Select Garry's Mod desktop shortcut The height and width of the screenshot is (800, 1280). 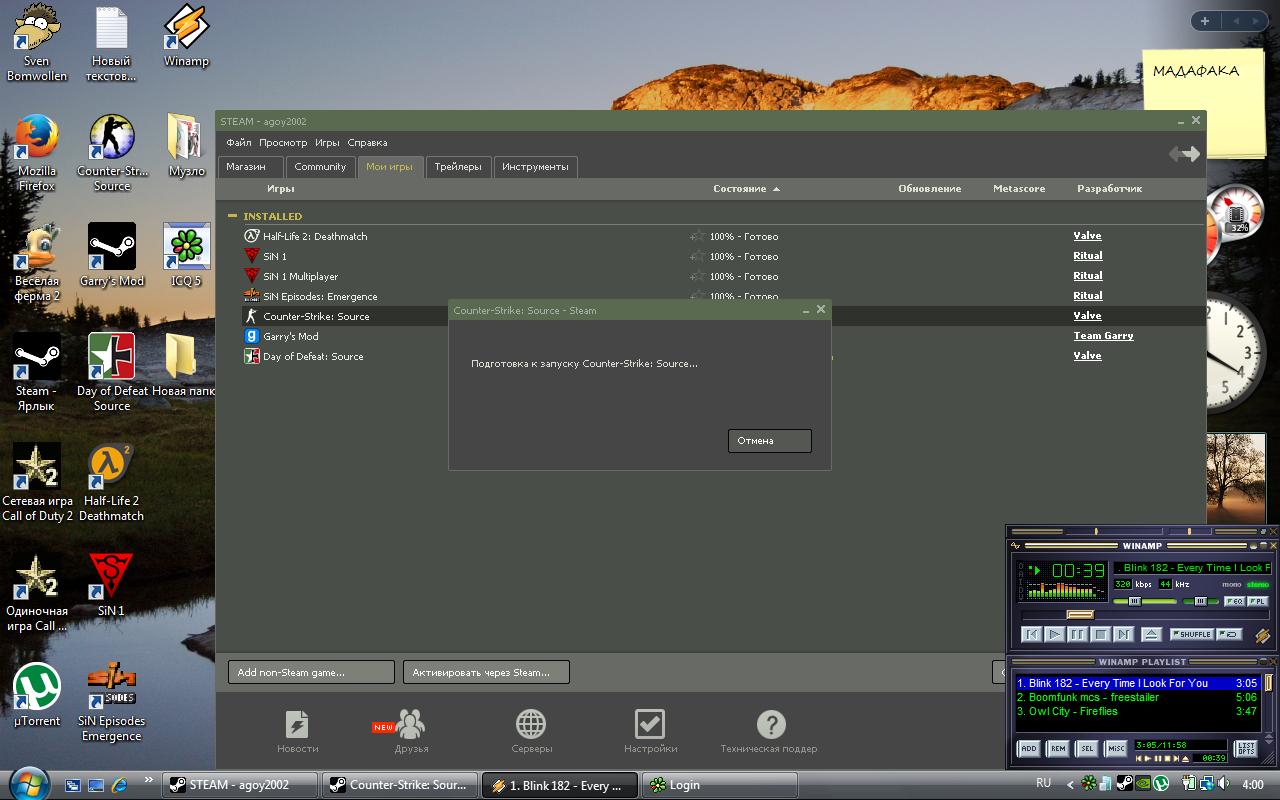pyautogui.click(x=112, y=255)
